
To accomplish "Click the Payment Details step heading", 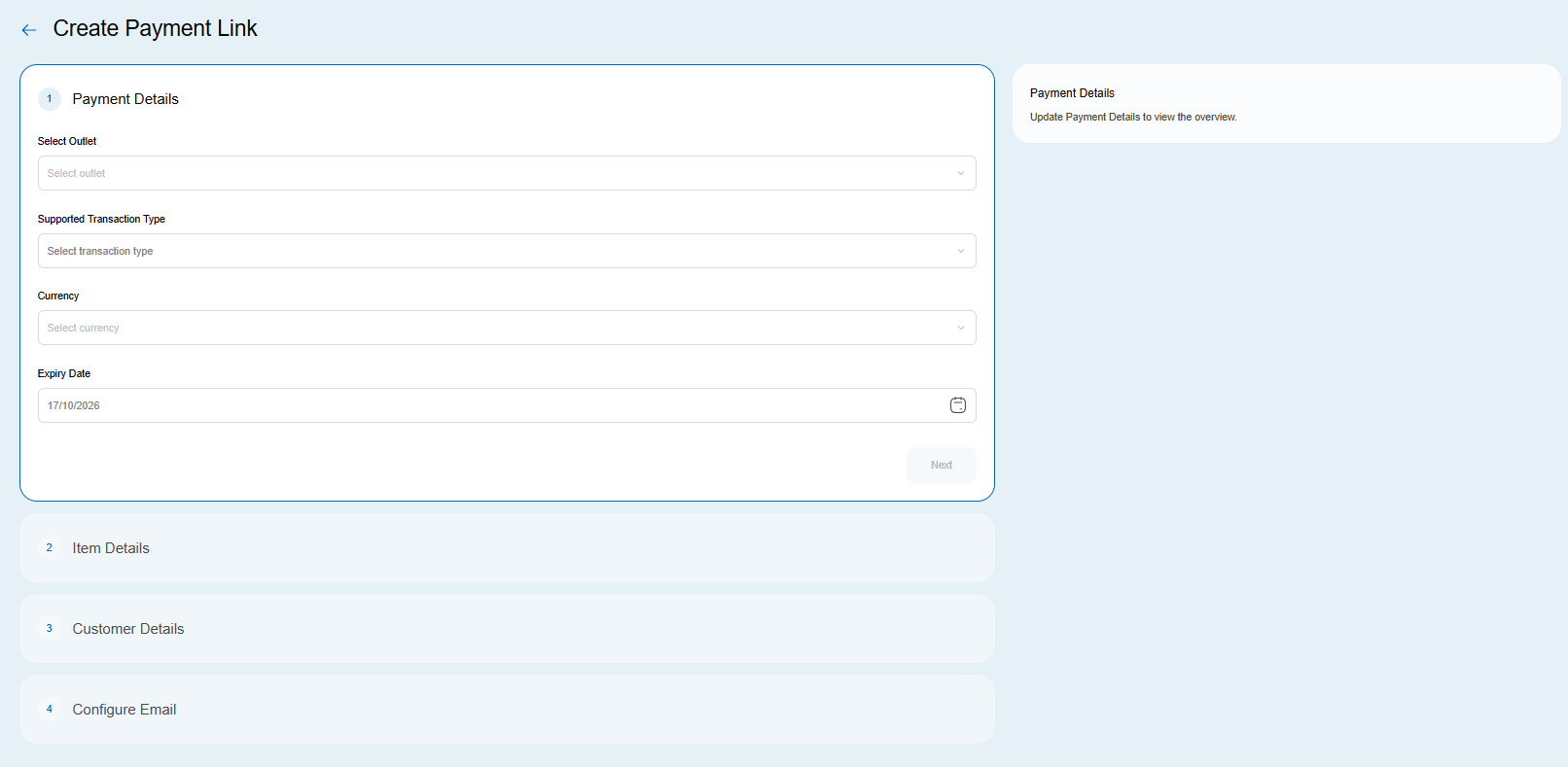I will tap(125, 99).
